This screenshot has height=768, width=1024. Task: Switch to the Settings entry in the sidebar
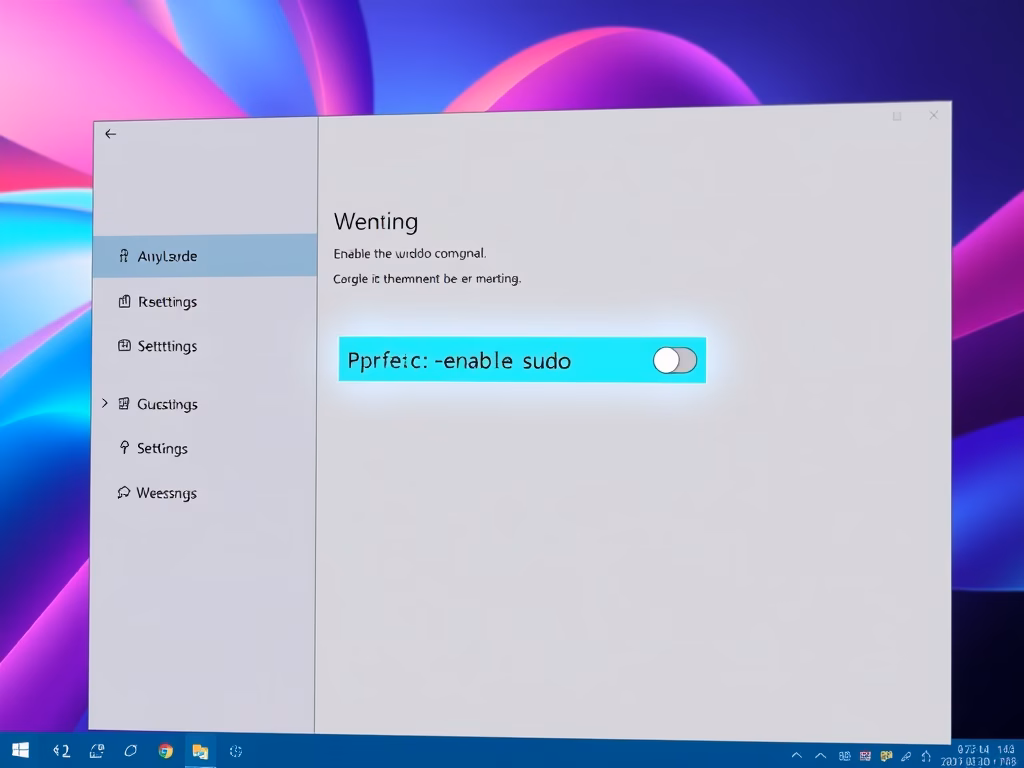coord(162,448)
